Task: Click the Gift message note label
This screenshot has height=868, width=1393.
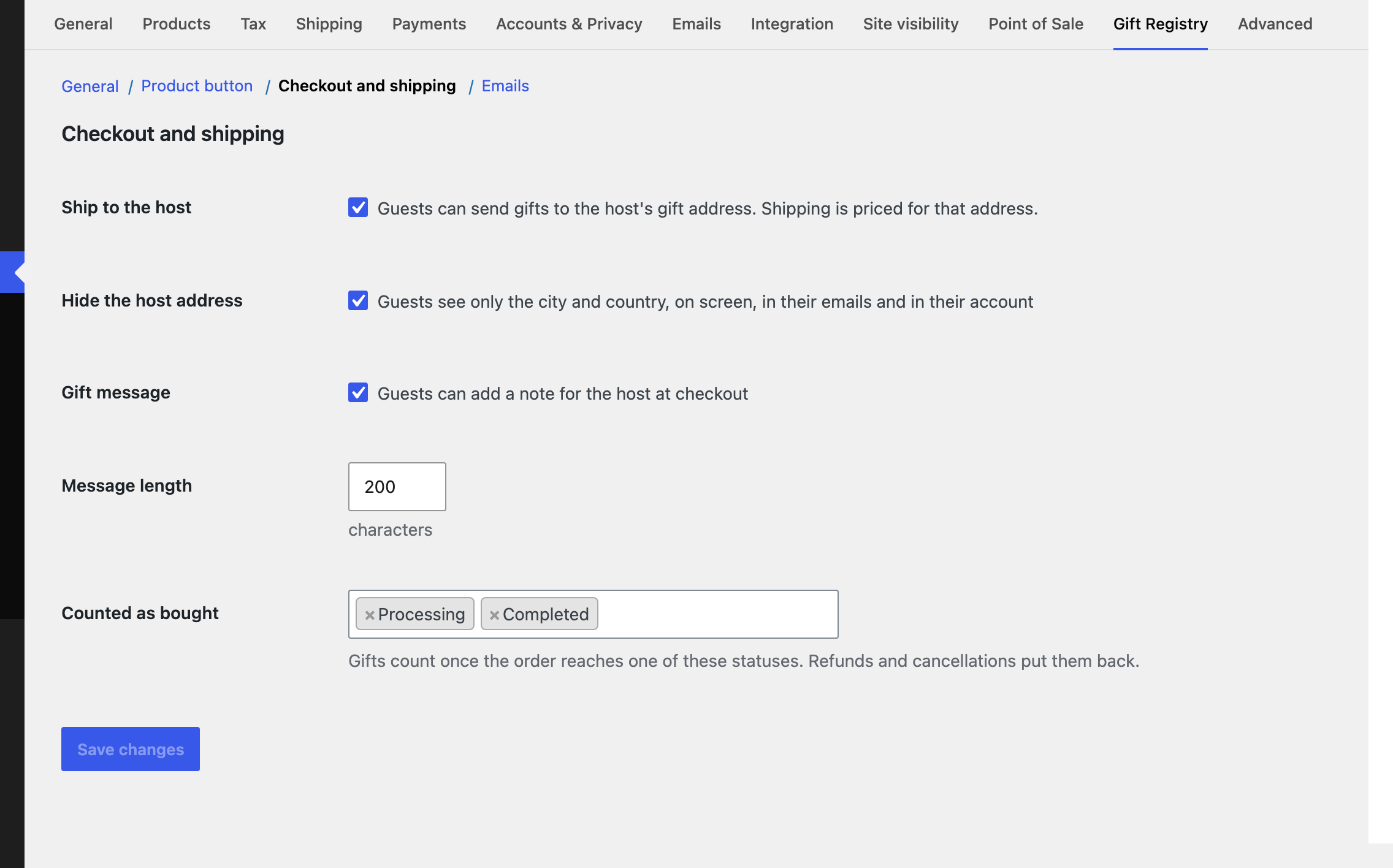Action: click(563, 394)
